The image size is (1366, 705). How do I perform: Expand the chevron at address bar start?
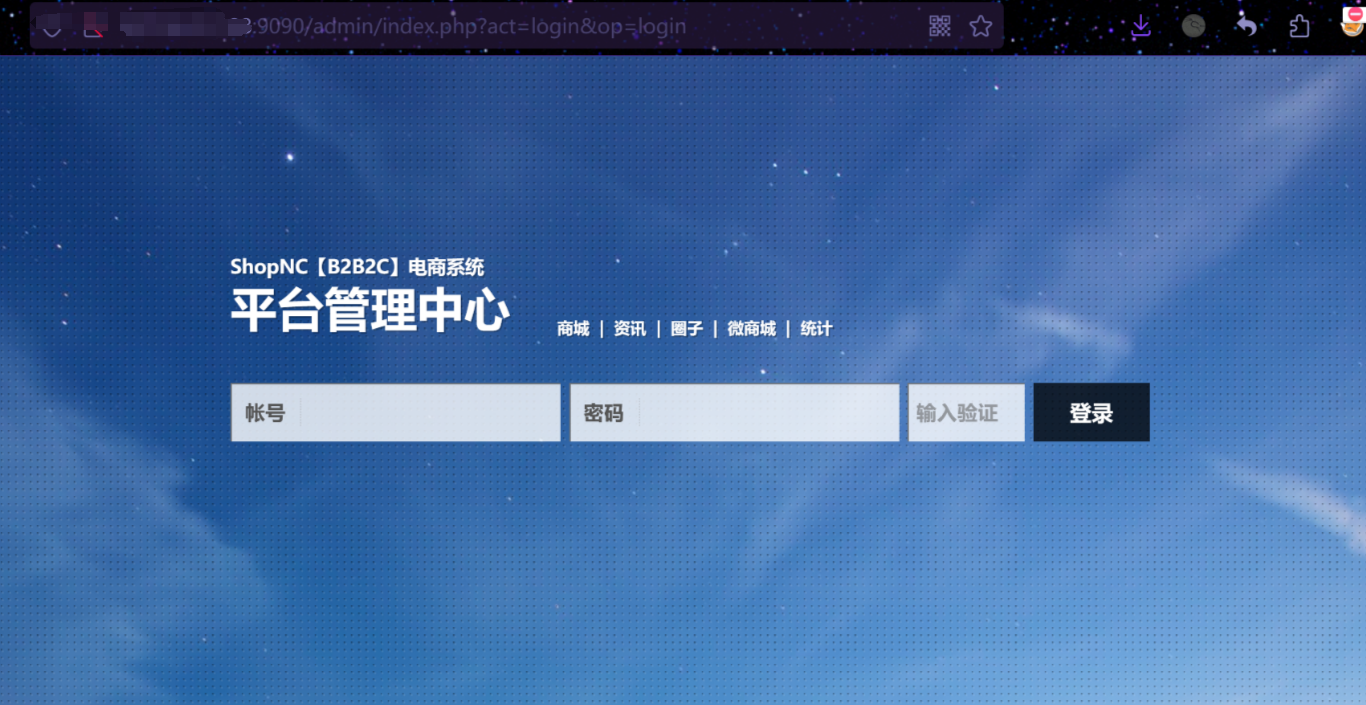[x=52, y=29]
